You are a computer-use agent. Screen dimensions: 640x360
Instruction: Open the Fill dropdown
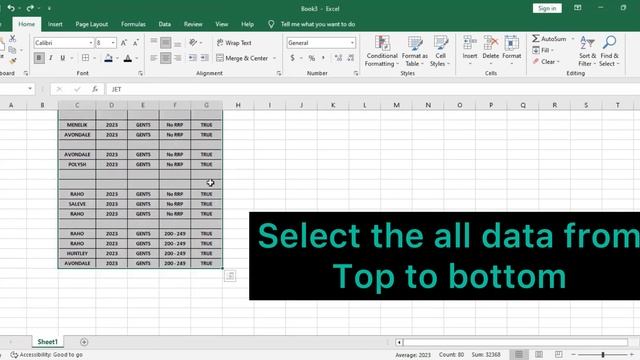coord(543,50)
